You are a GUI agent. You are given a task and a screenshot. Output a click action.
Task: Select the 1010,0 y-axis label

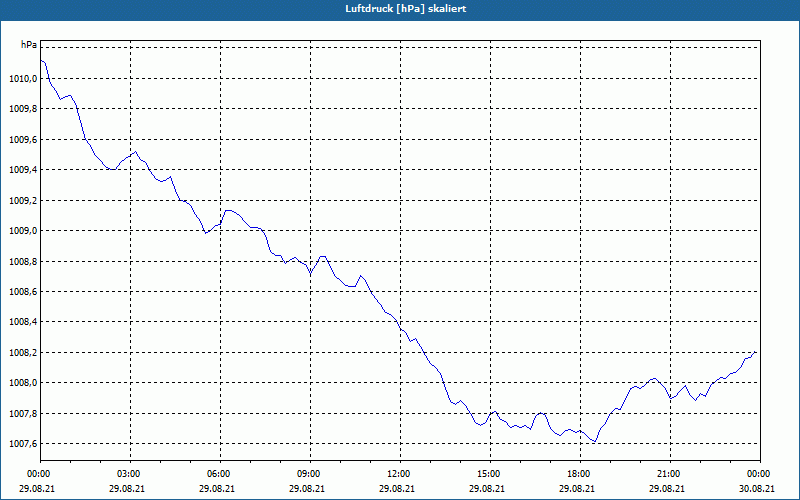[23, 79]
